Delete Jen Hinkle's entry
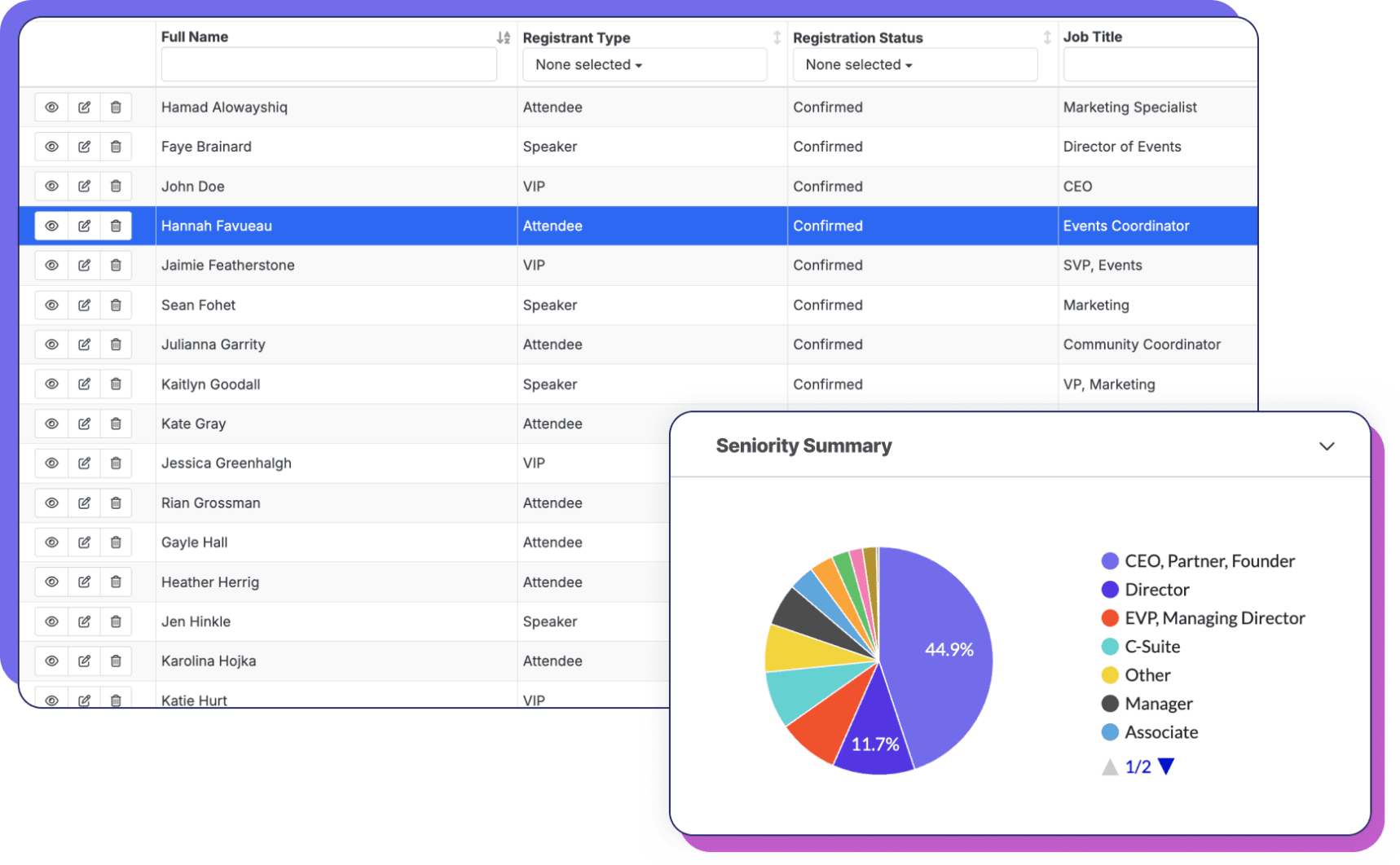The width and height of the screenshot is (1400, 865). pyautogui.click(x=116, y=621)
